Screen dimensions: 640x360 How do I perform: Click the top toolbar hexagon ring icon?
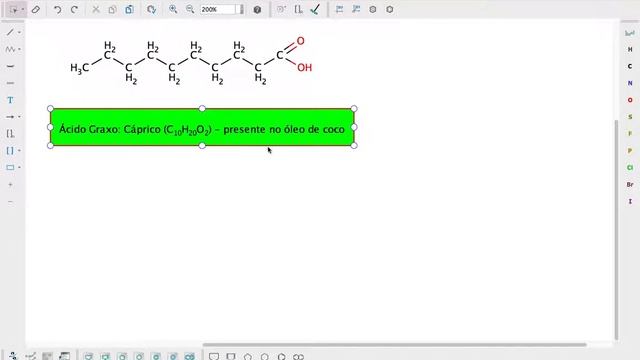pyautogui.click(x=390, y=9)
